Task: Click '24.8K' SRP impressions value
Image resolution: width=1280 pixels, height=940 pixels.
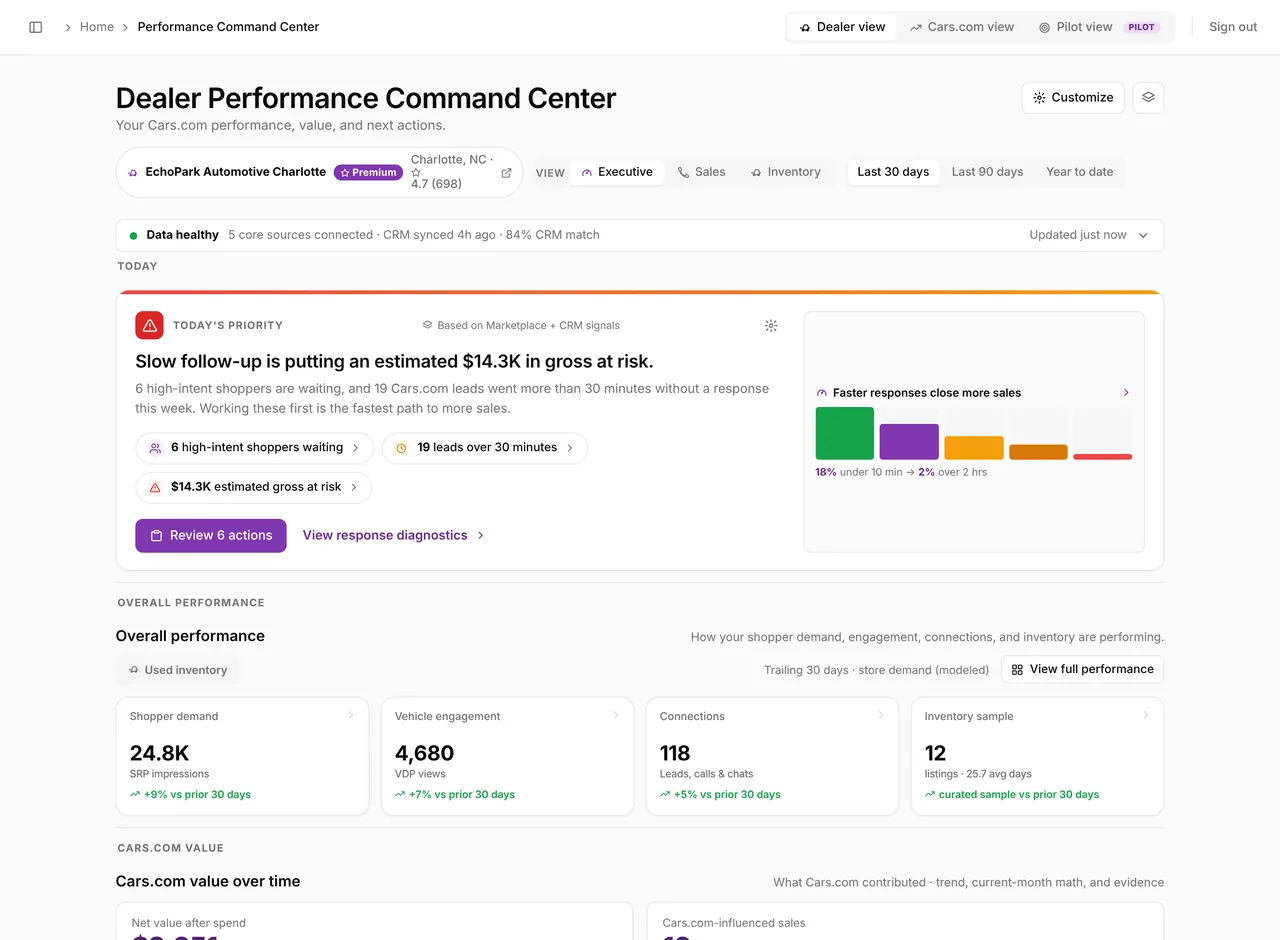Action: [160, 753]
